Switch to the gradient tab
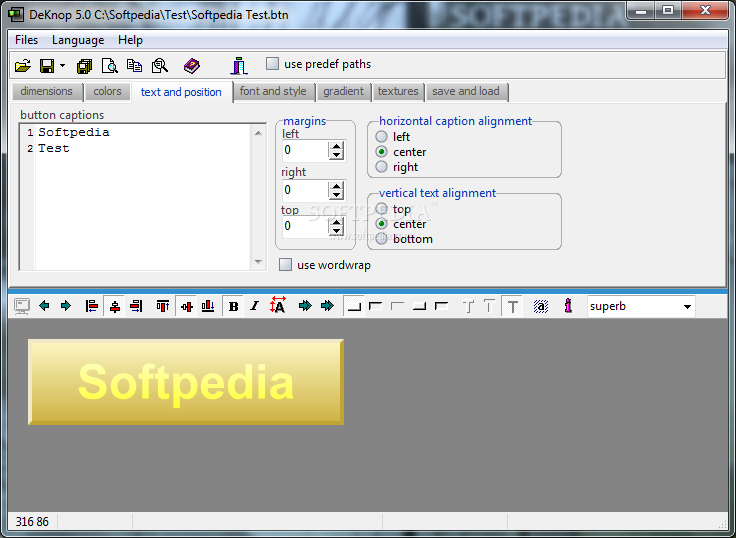The width and height of the screenshot is (736, 538). pyautogui.click(x=343, y=91)
